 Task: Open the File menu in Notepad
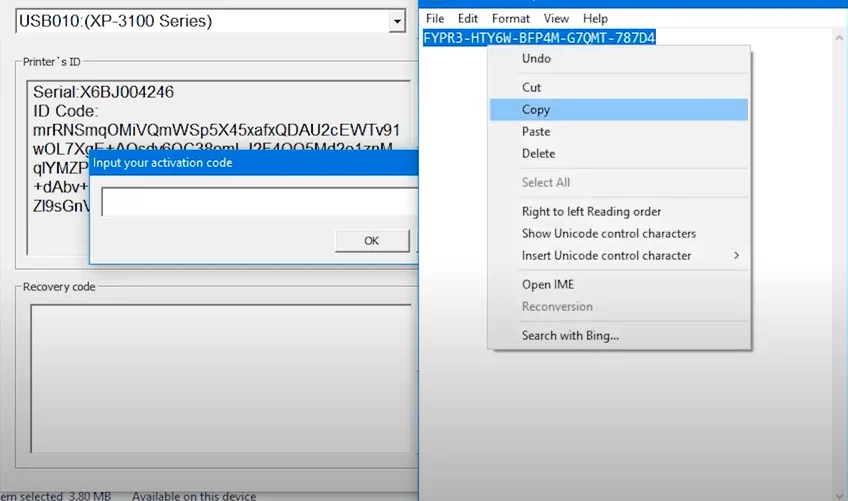[x=435, y=19]
